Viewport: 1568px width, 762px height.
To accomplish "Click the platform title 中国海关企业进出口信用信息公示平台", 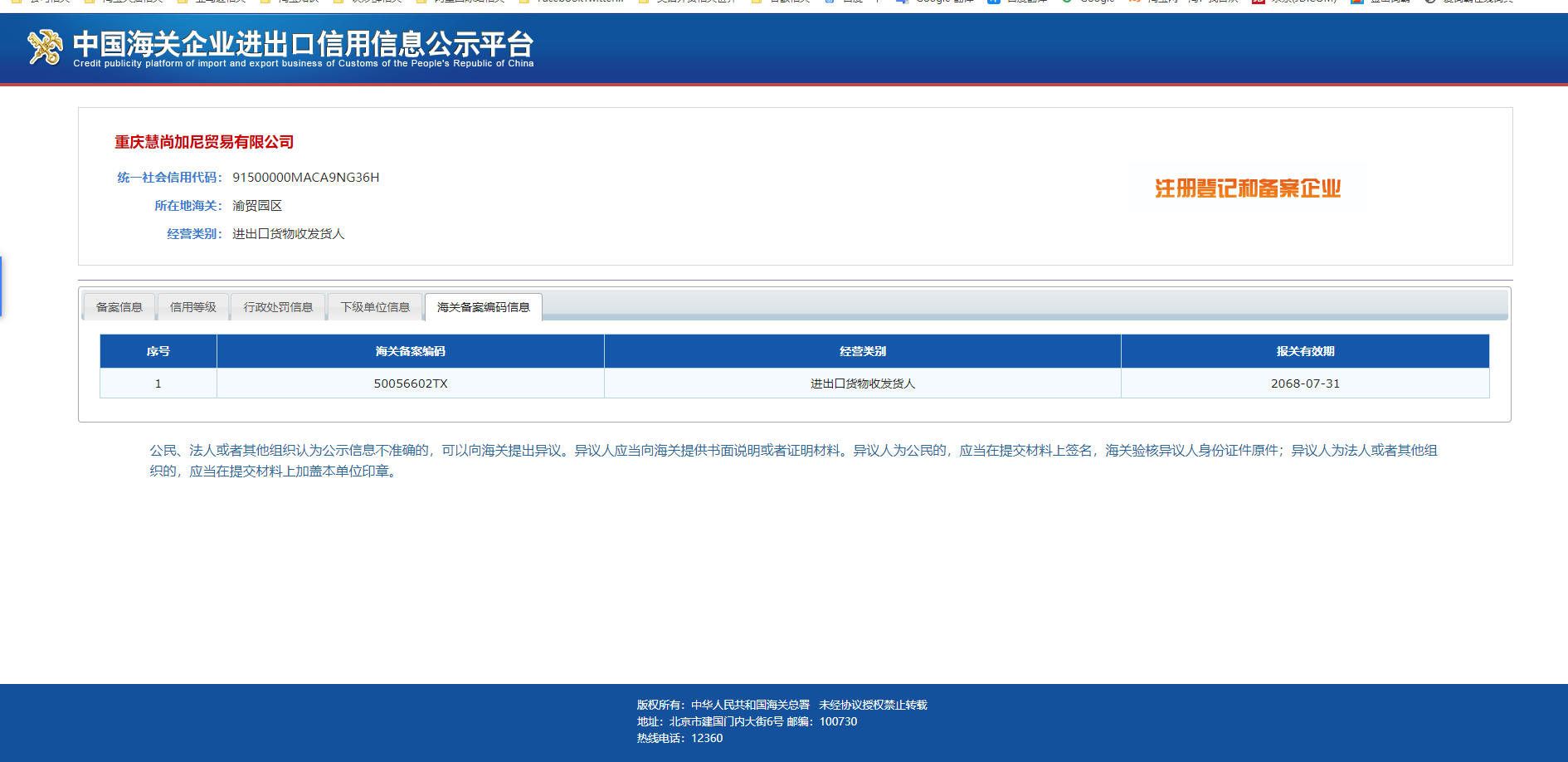I will pos(303,43).
